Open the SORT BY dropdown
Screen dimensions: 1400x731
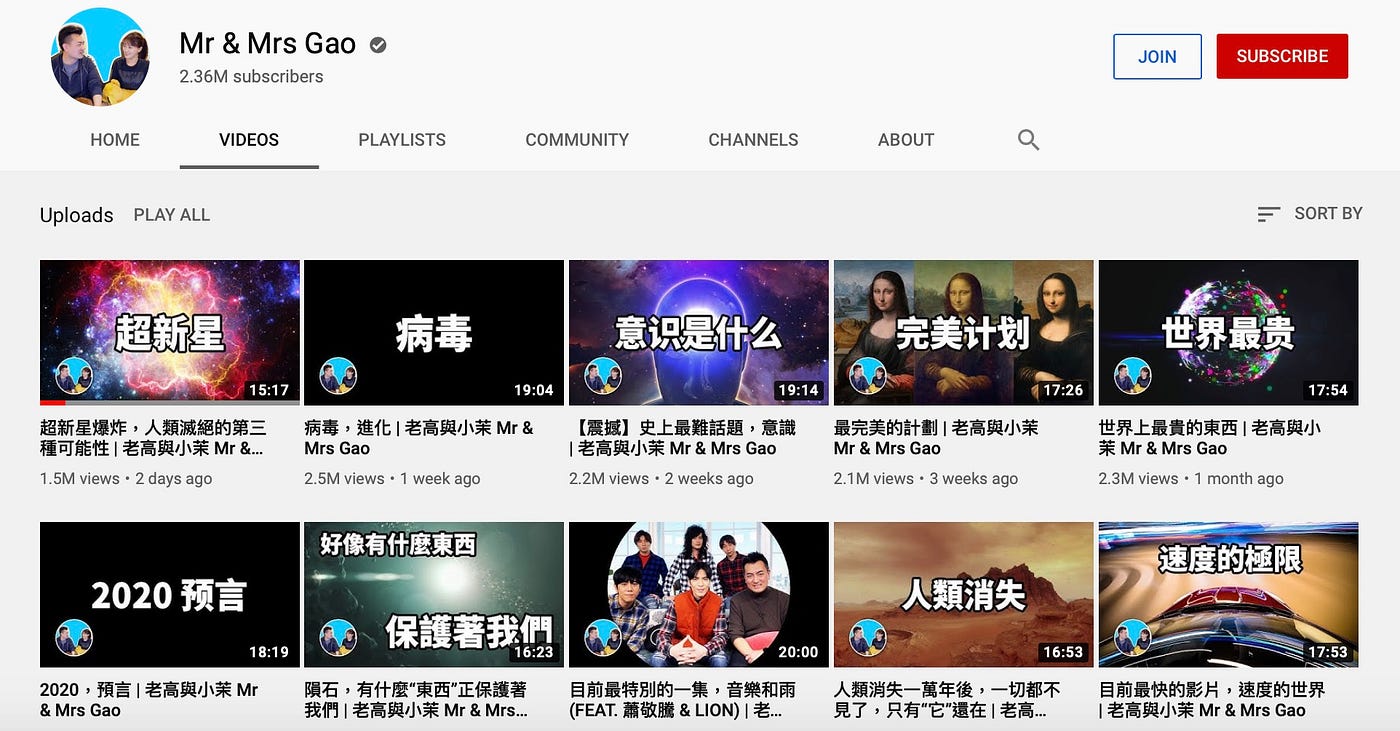(x=1310, y=214)
